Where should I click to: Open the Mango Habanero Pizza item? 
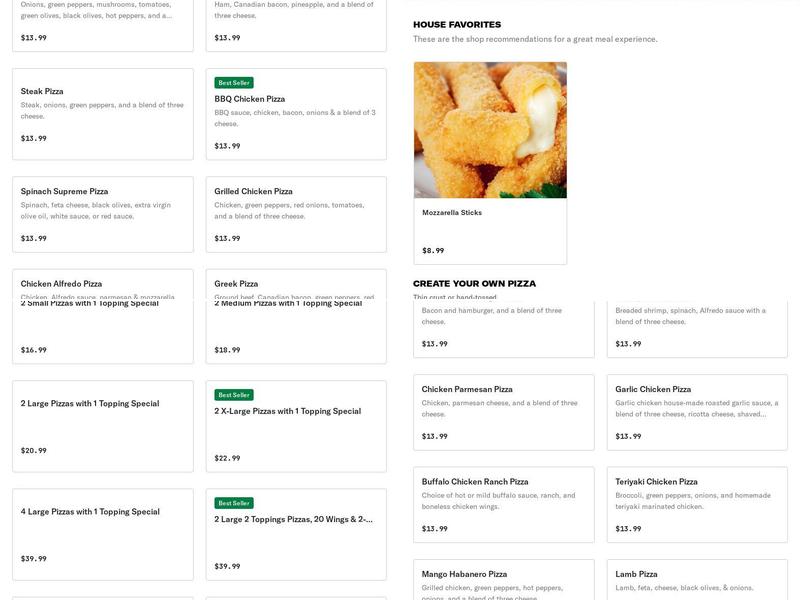504,580
